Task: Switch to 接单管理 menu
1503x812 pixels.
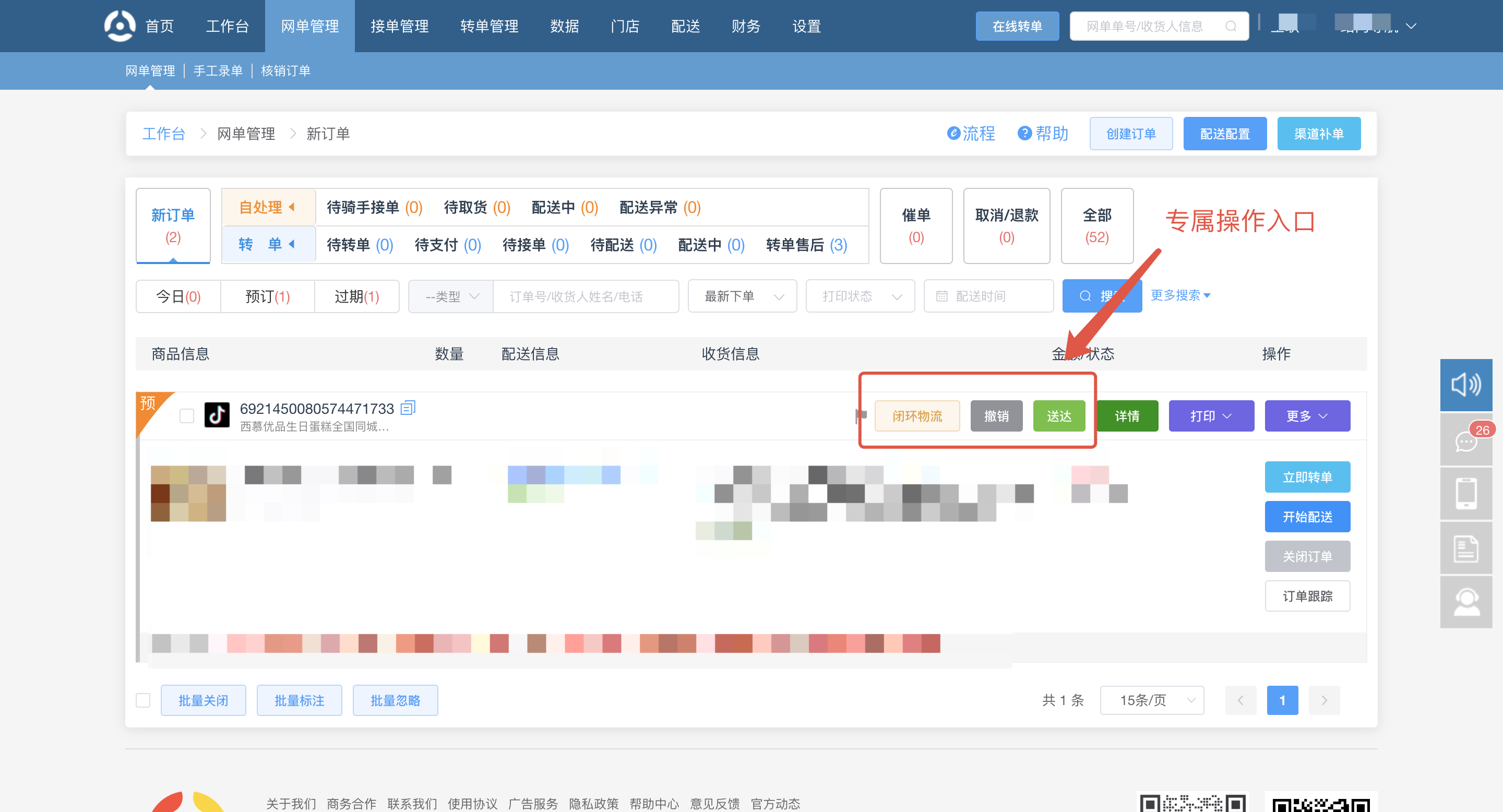Action: 399,26
